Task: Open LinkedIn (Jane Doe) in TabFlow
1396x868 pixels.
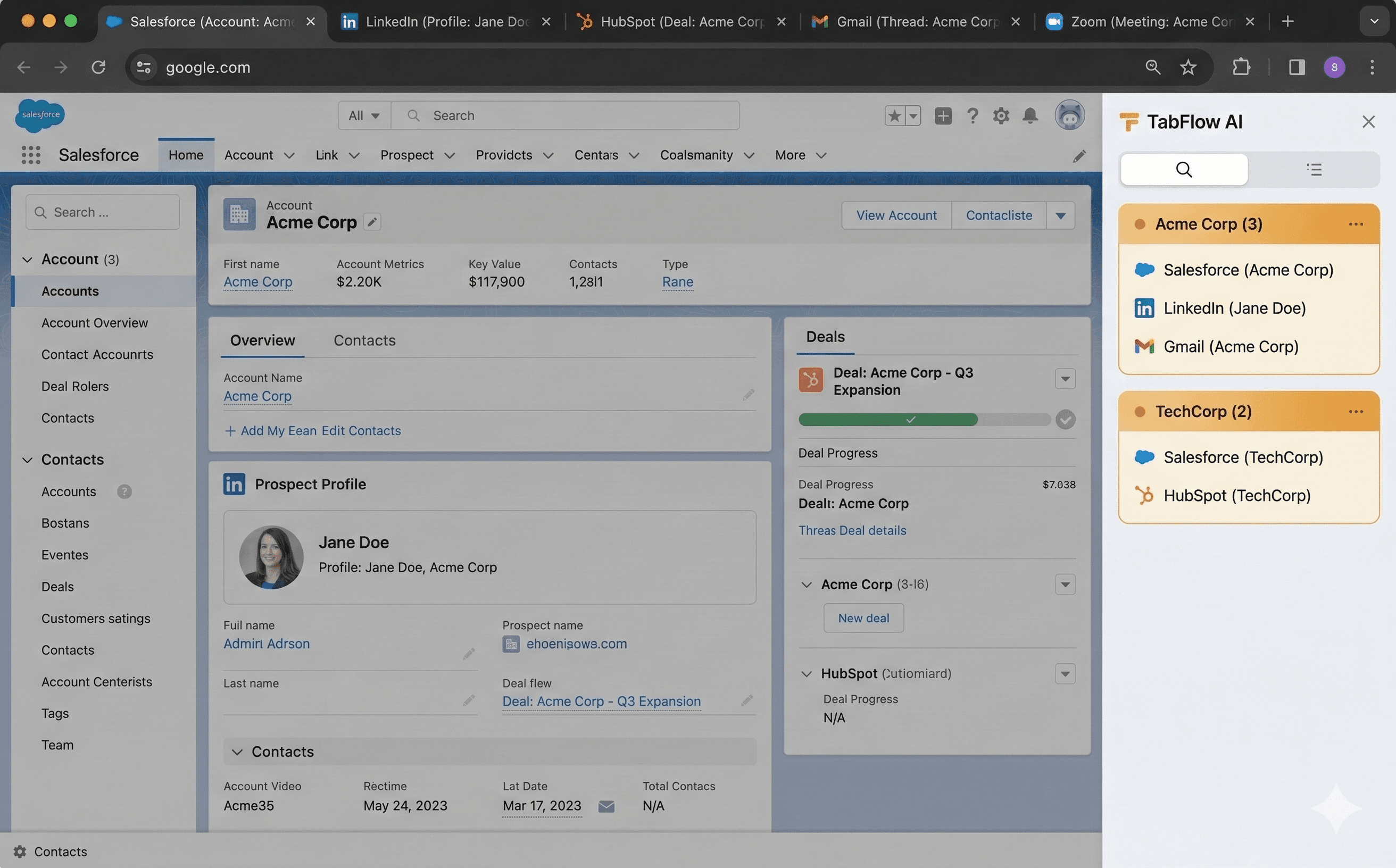Action: click(x=1234, y=308)
